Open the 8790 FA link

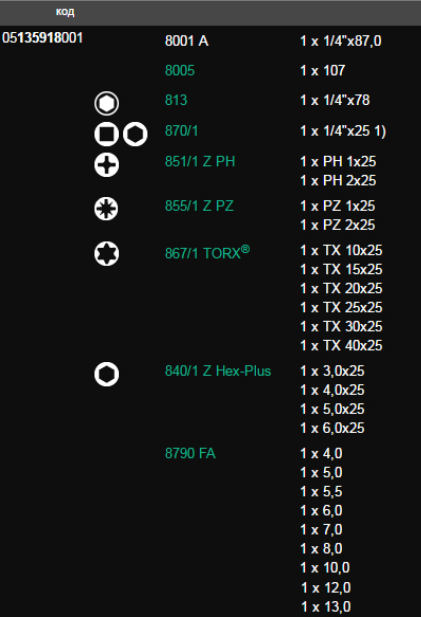click(x=190, y=453)
